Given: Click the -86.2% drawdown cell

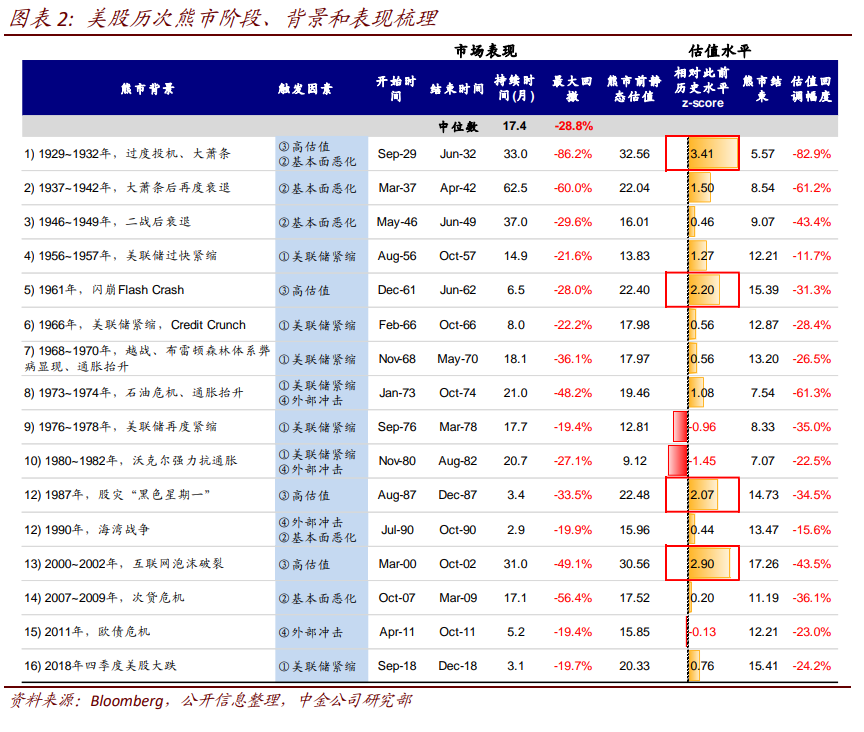Looking at the screenshot, I should pyautogui.click(x=573, y=154).
